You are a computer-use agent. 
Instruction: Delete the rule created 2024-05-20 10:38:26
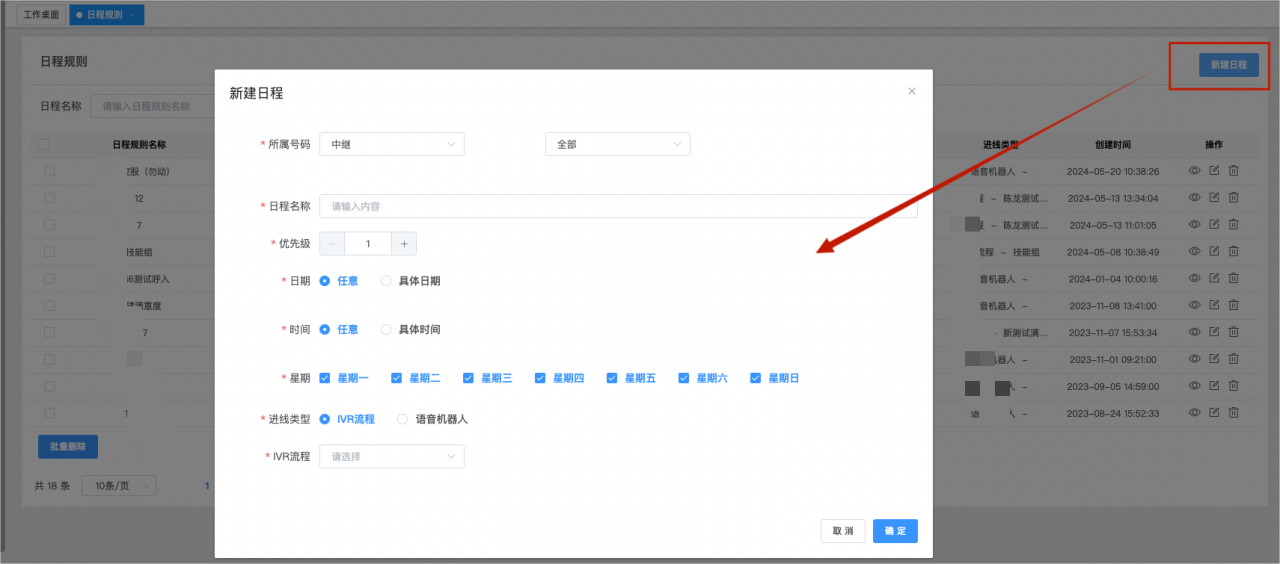(1233, 171)
